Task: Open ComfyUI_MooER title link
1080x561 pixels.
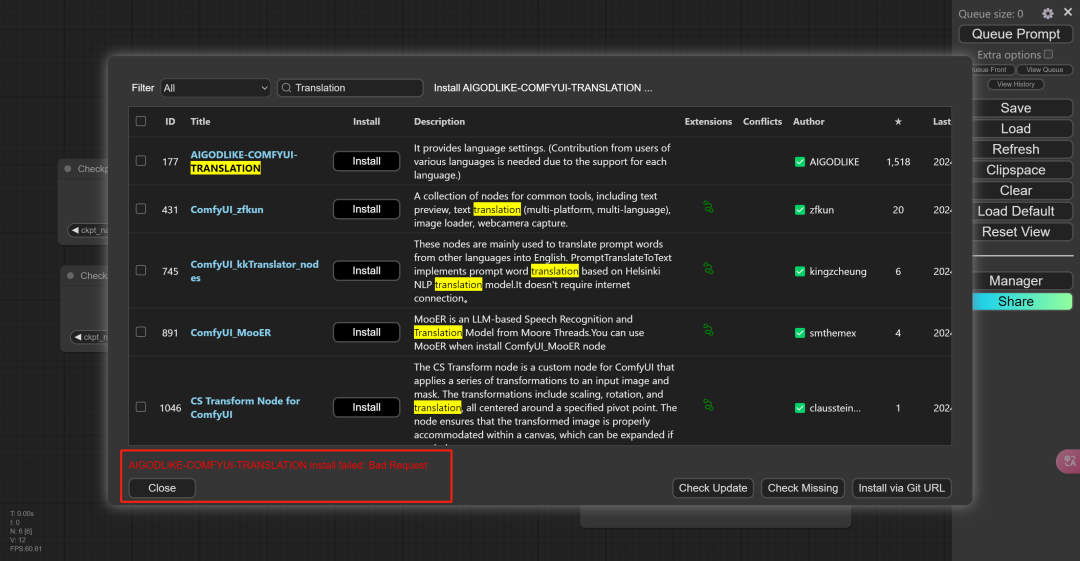Action: tap(231, 332)
